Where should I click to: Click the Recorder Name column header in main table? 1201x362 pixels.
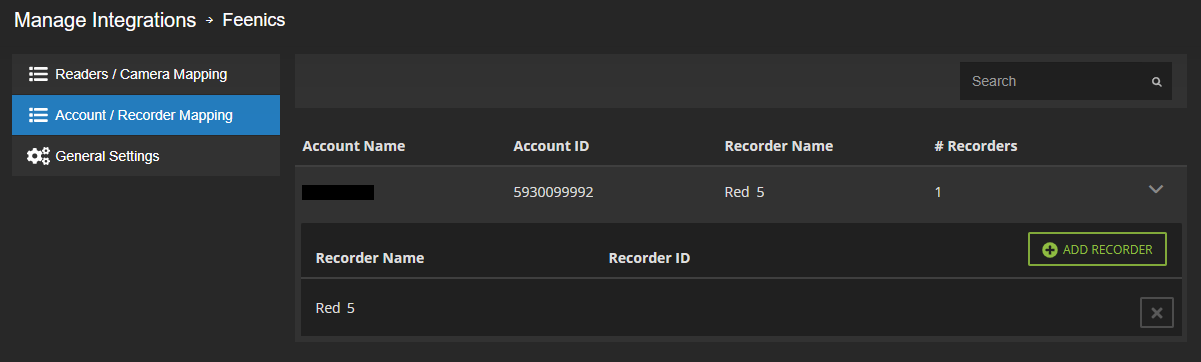click(x=778, y=146)
